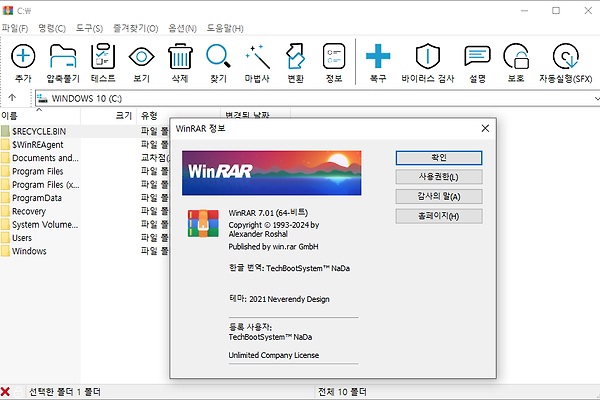Open the 파일(F) menu
The width and height of the screenshot is (600, 400).
click(15, 28)
